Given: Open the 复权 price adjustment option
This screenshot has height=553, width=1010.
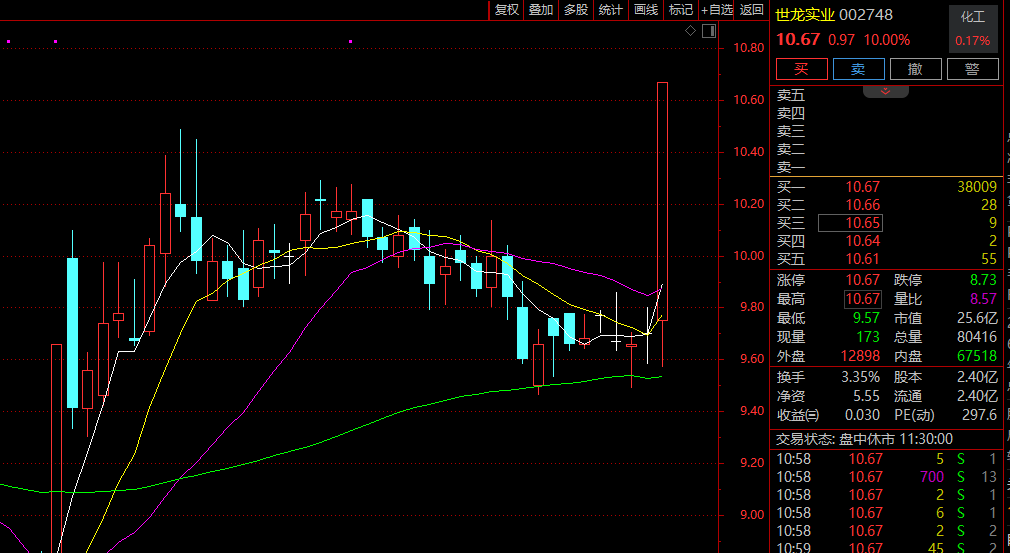Looking at the screenshot, I should point(507,10).
